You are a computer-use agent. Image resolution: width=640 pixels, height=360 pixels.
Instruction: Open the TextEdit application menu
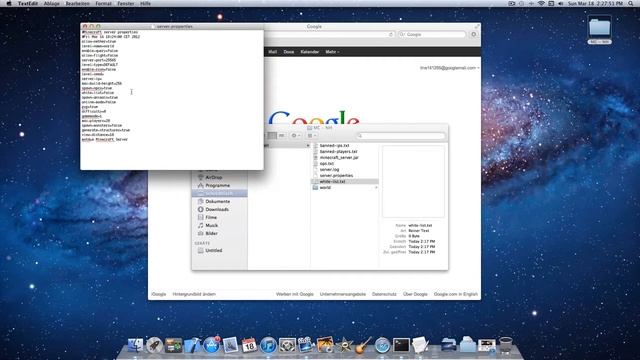point(28,3)
